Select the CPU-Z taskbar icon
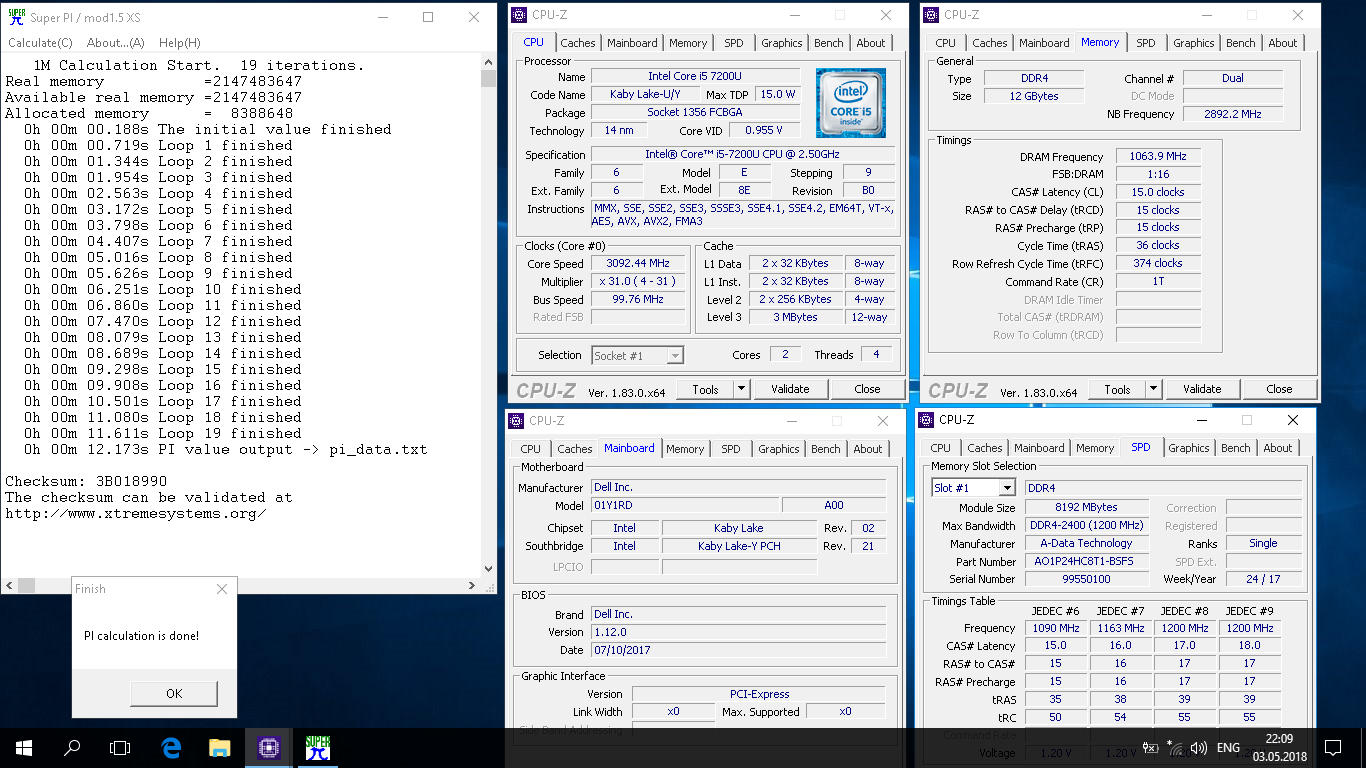The image size is (1366, 768). 268,747
